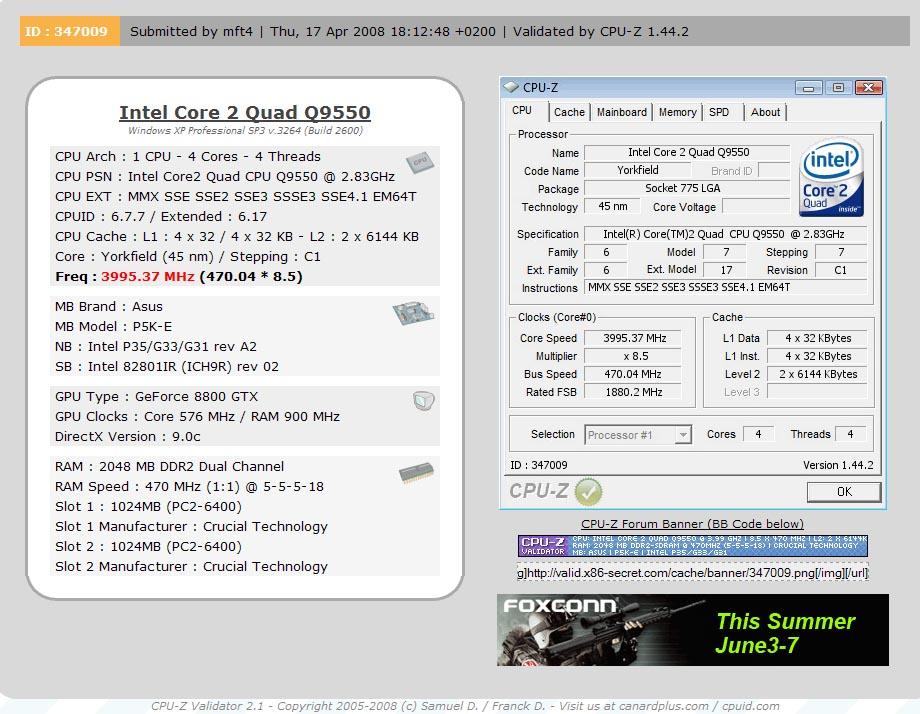Click the L1 Data cache value
The width and height of the screenshot is (920, 714).
817,339
